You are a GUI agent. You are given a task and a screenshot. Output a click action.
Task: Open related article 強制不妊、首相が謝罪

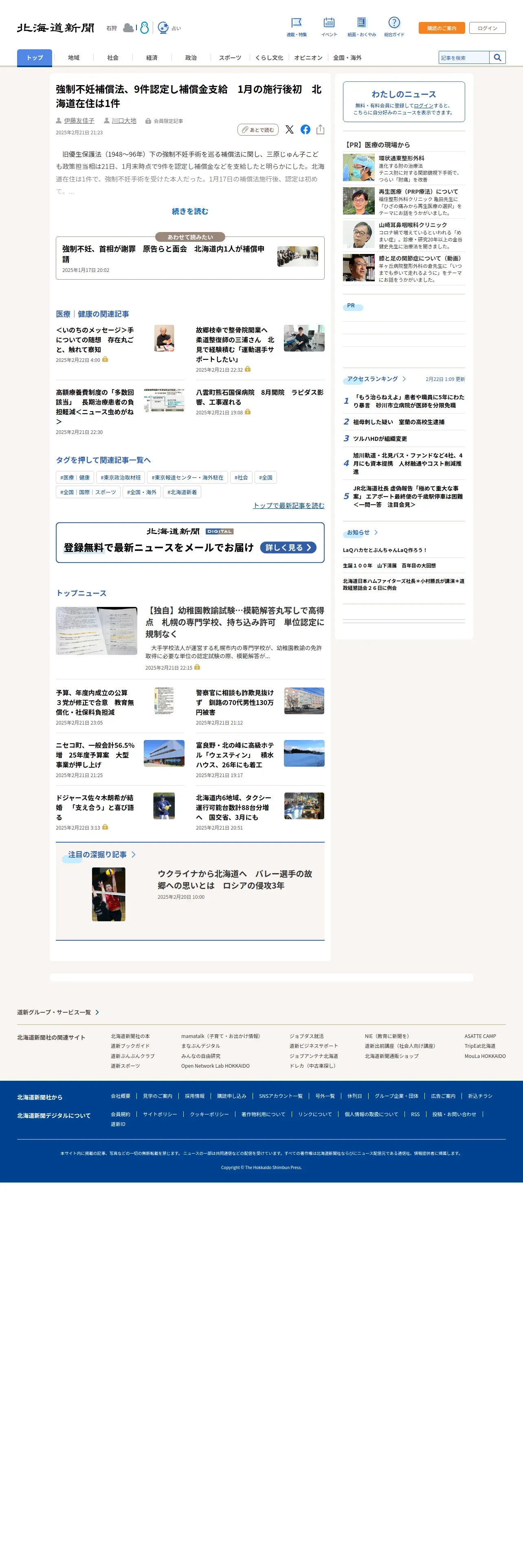pos(190,258)
